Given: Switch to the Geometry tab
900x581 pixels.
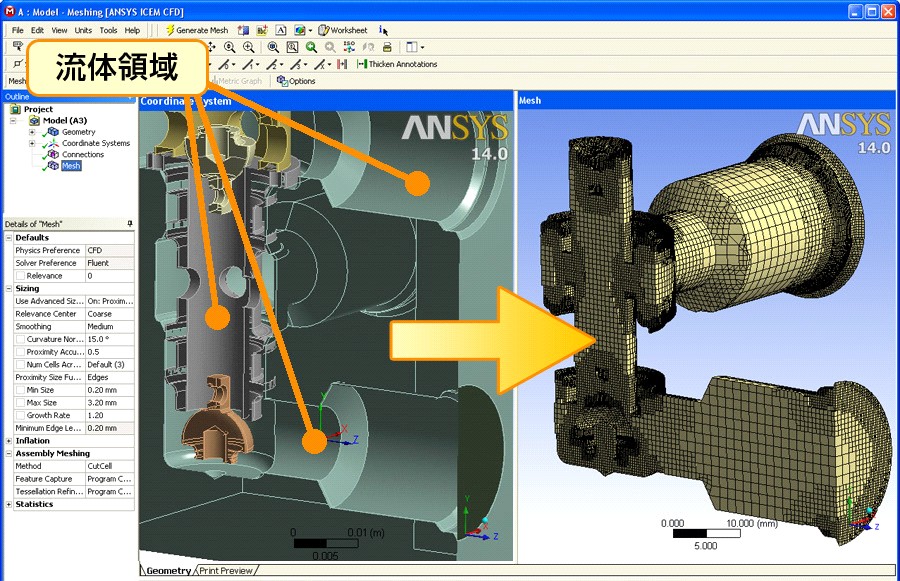Looking at the screenshot, I should click(x=168, y=571).
